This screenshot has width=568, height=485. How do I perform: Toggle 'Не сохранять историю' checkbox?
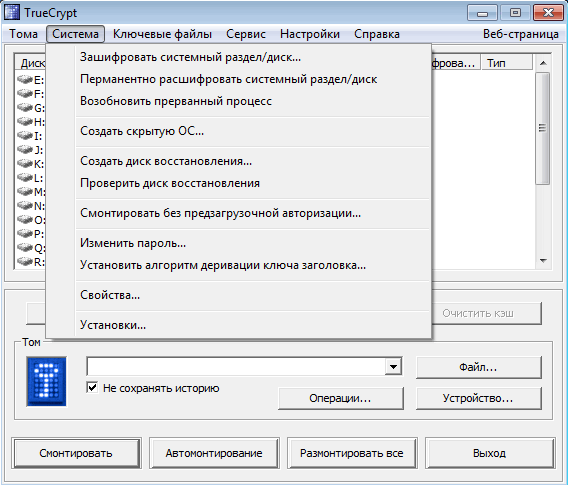click(92, 388)
